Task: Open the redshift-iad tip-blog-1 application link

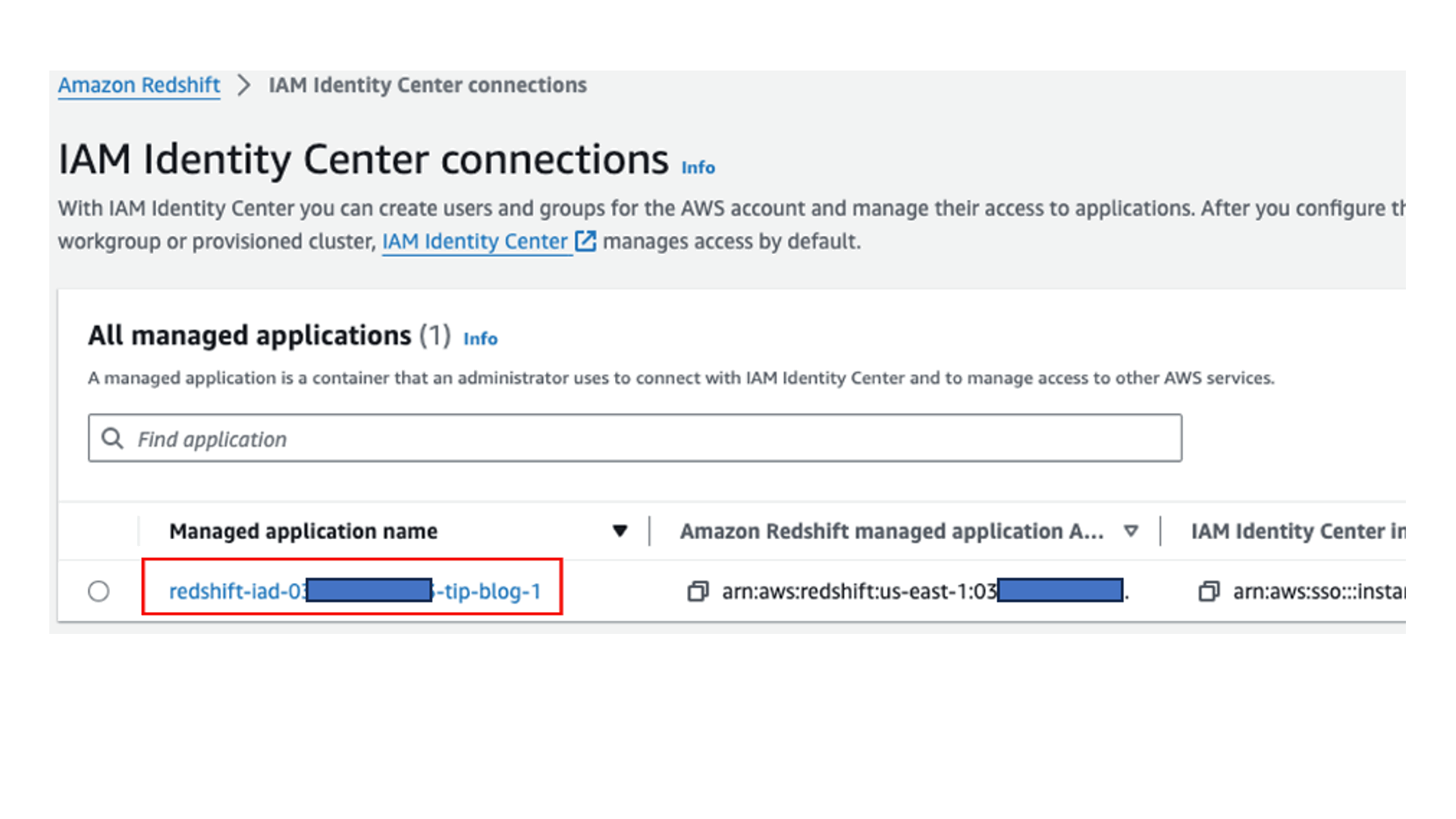Action: [x=237, y=591]
